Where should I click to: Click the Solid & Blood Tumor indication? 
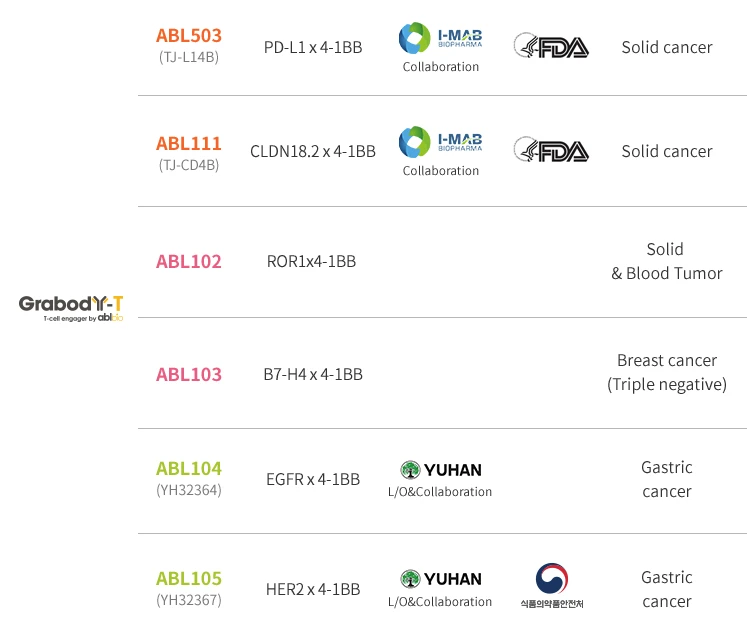click(666, 261)
